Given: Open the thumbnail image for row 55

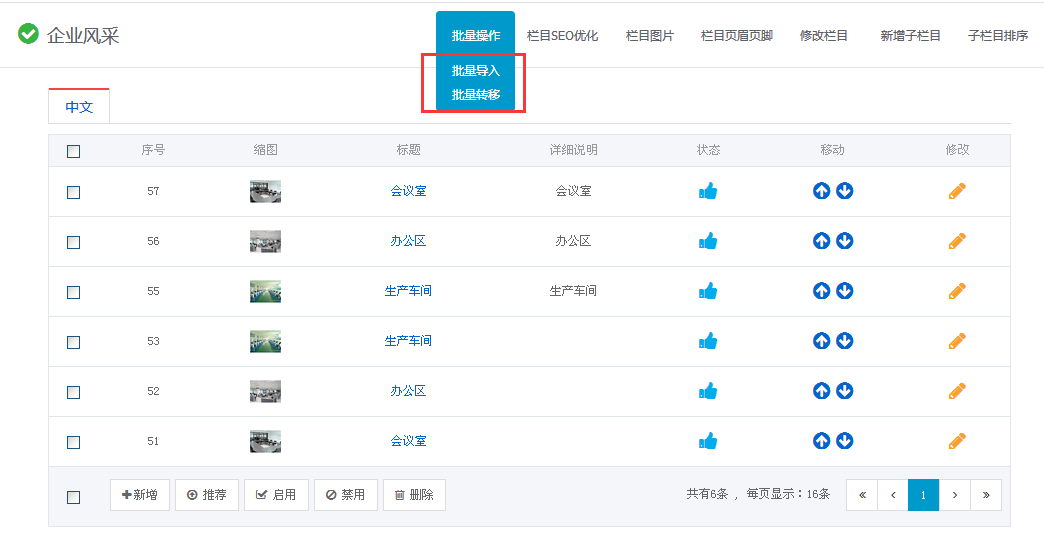Looking at the screenshot, I should click(265, 291).
